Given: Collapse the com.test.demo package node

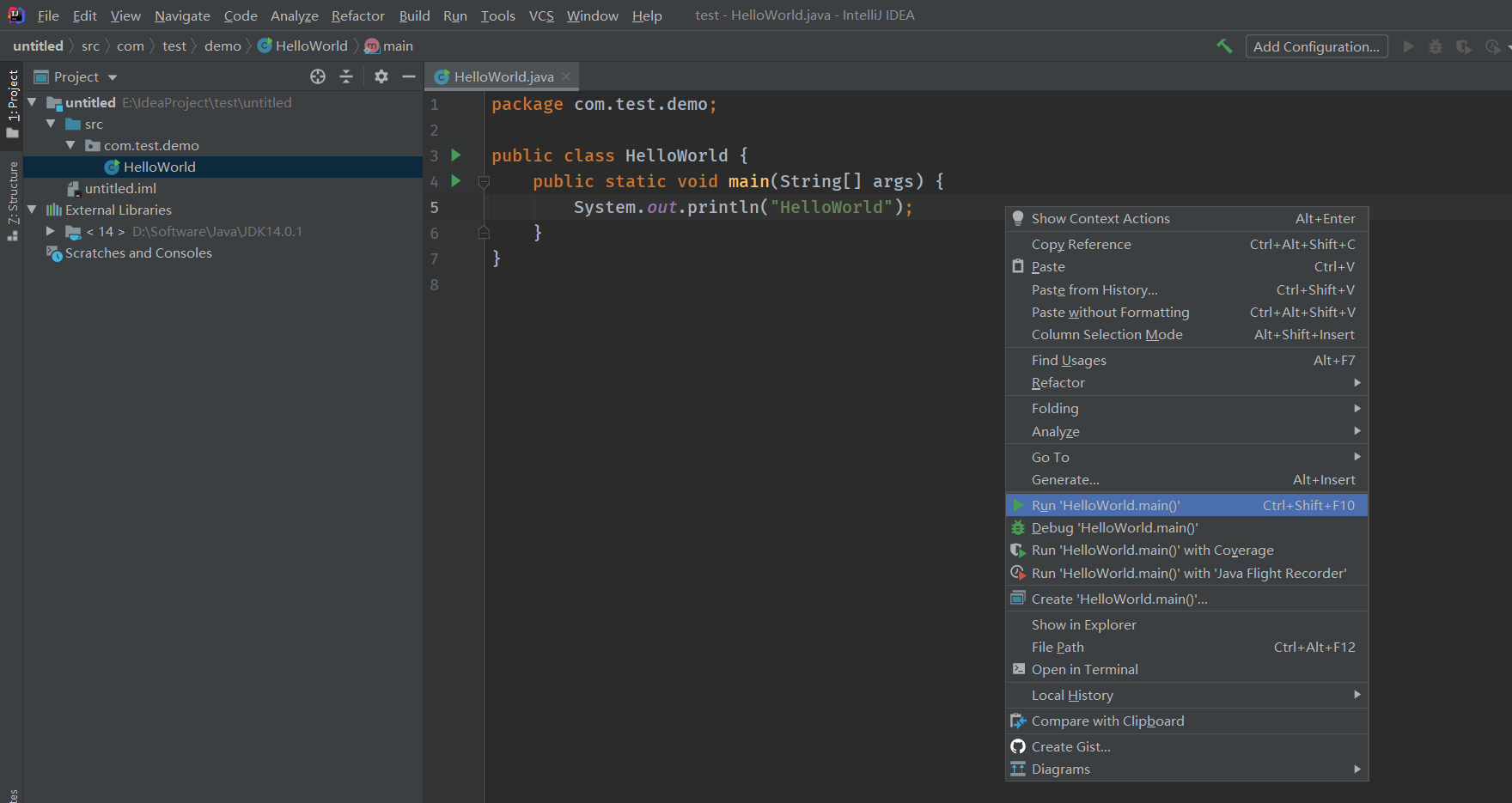Looking at the screenshot, I should (x=71, y=145).
